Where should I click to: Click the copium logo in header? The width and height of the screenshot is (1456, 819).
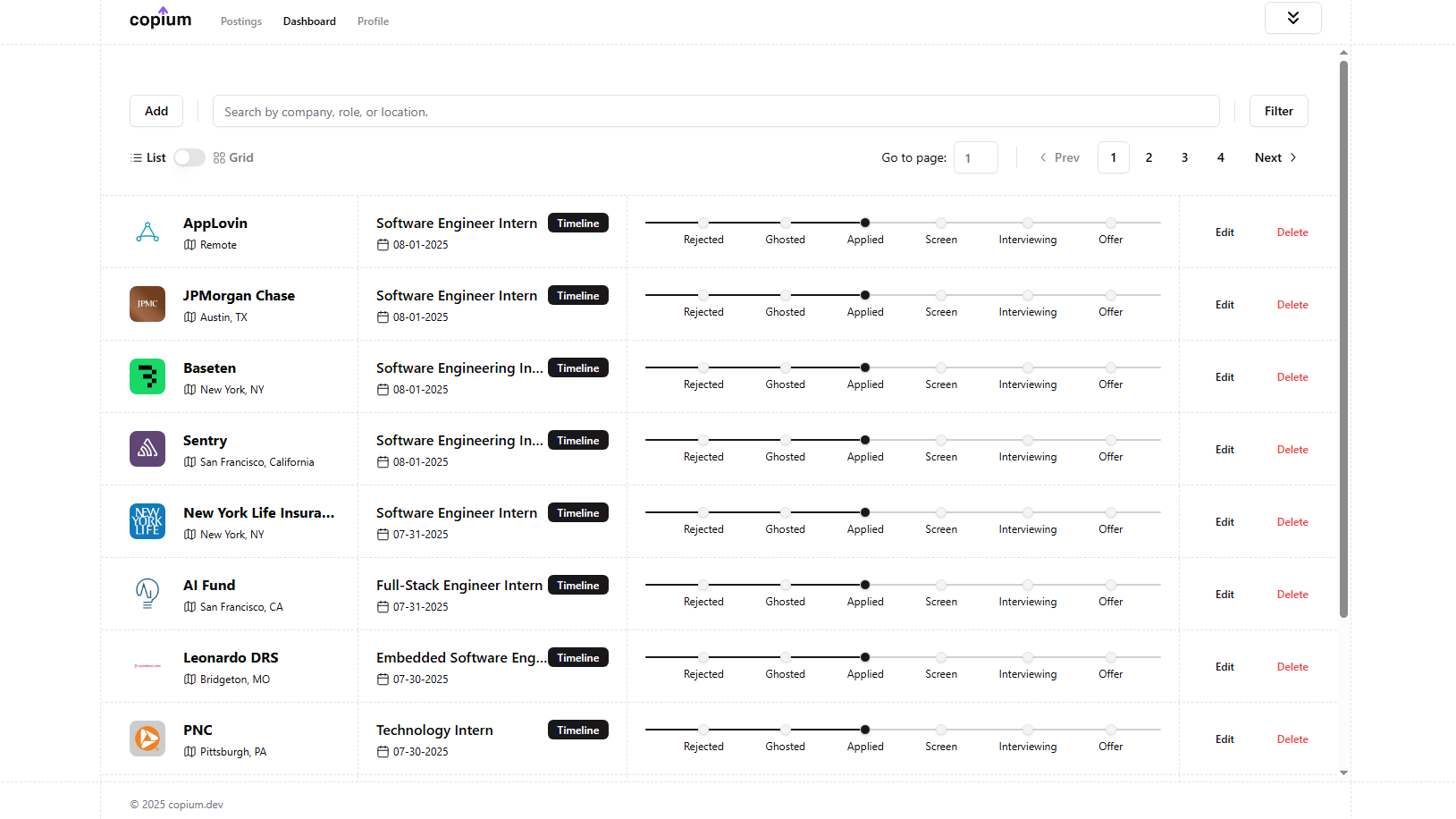click(161, 20)
